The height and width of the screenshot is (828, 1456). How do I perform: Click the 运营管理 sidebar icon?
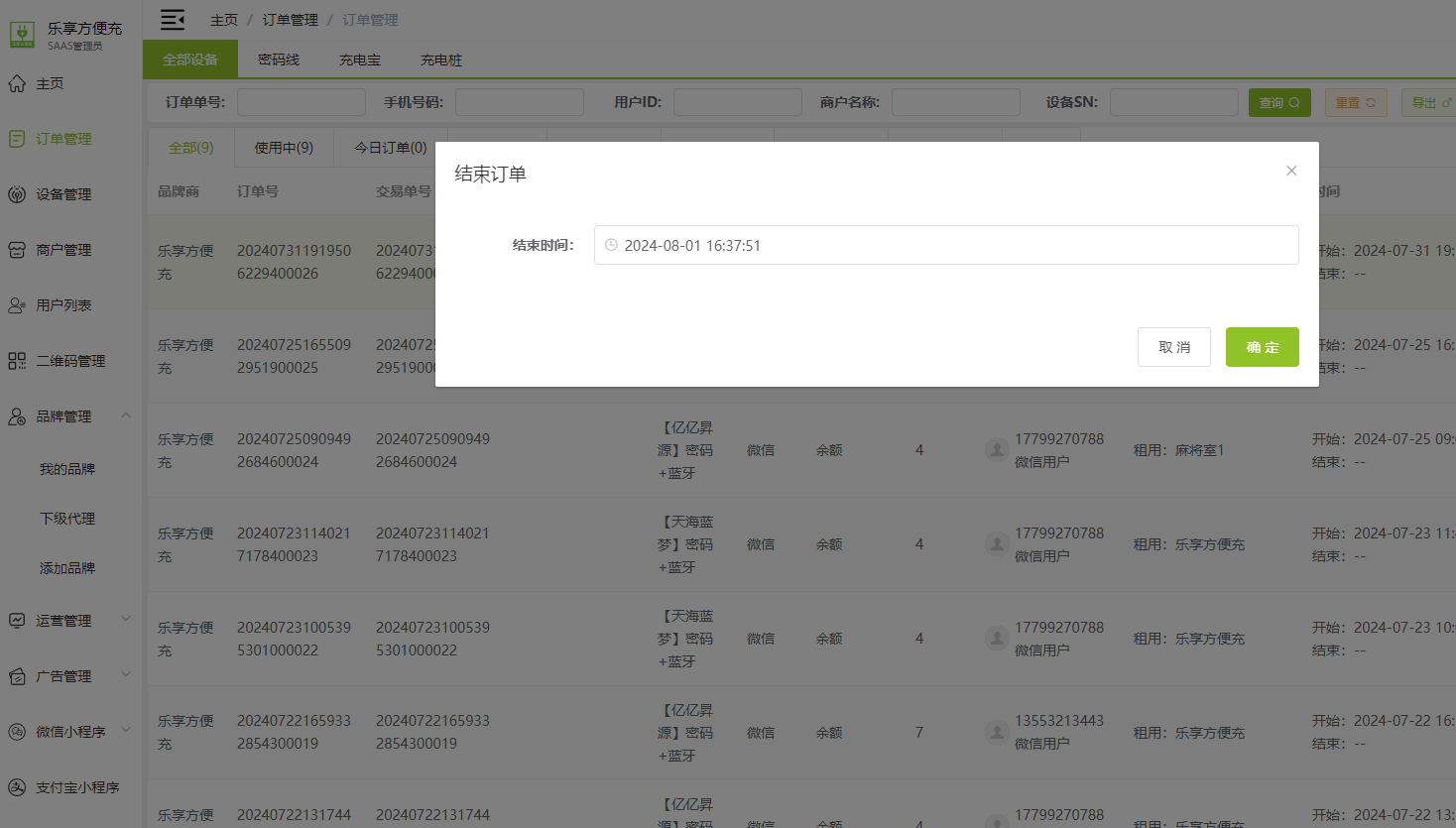(17, 621)
